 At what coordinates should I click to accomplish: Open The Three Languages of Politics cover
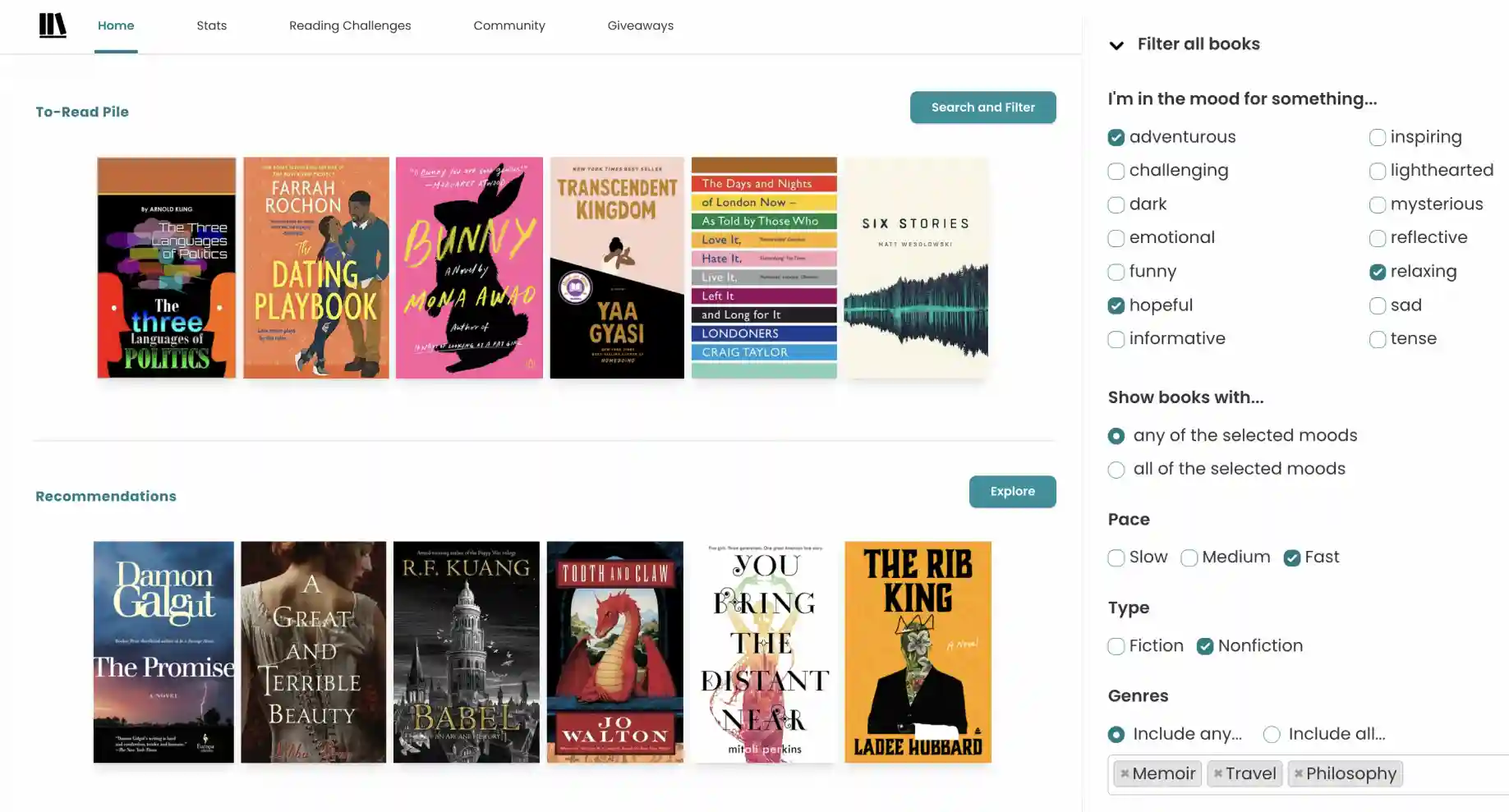click(167, 268)
